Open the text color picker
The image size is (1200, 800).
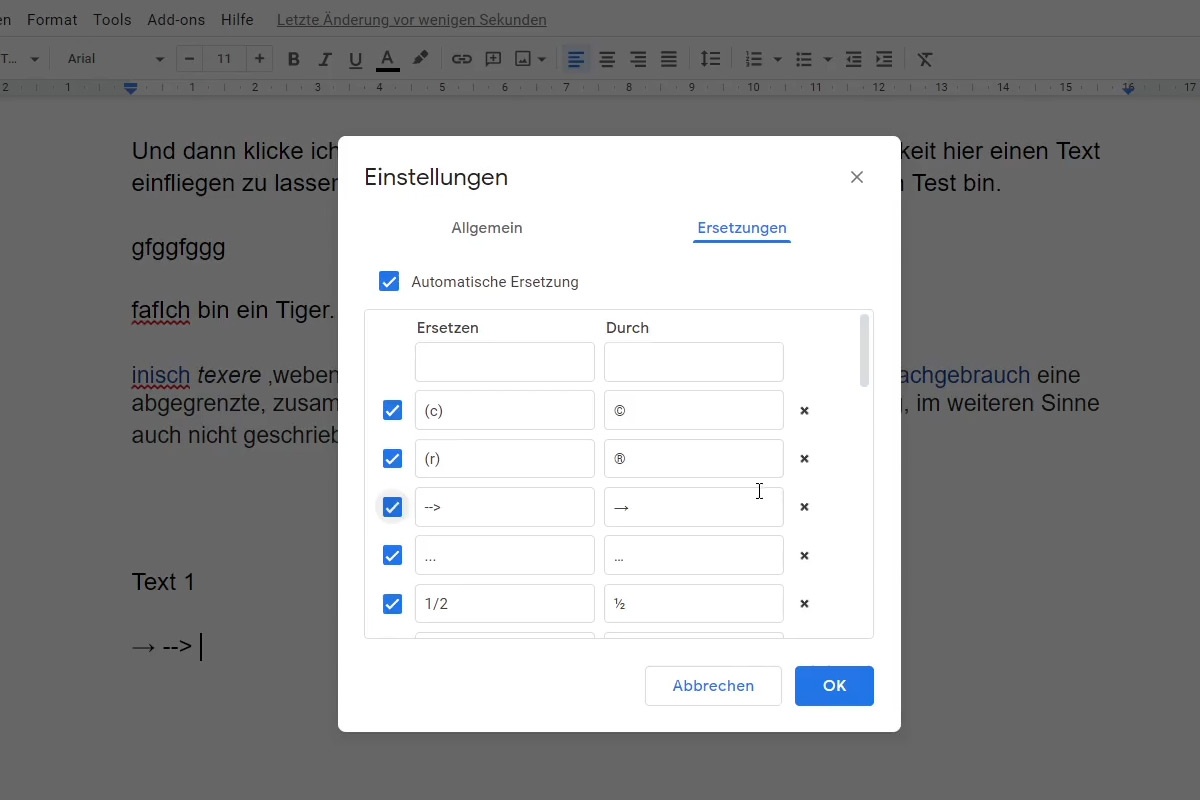tap(388, 59)
